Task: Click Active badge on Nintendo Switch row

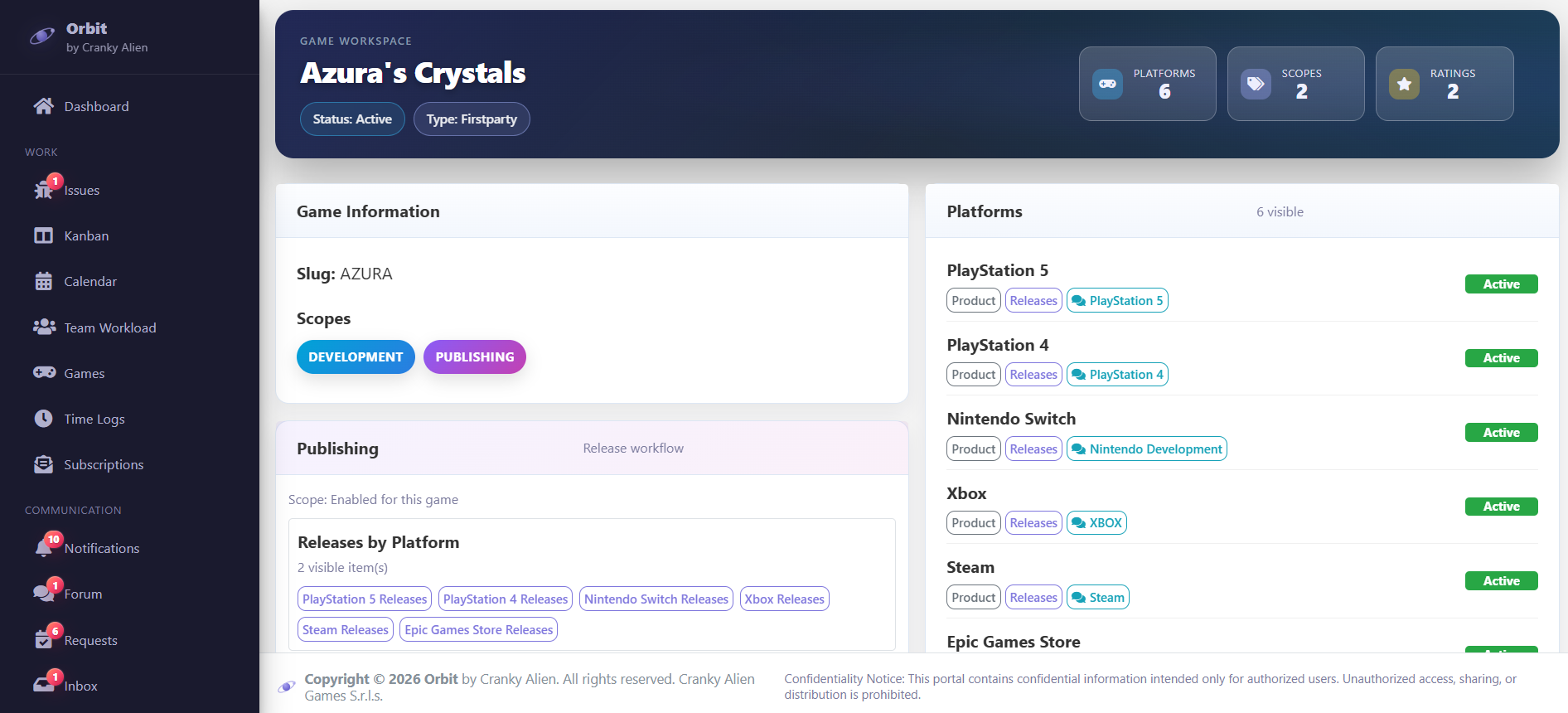Action: pos(1501,432)
